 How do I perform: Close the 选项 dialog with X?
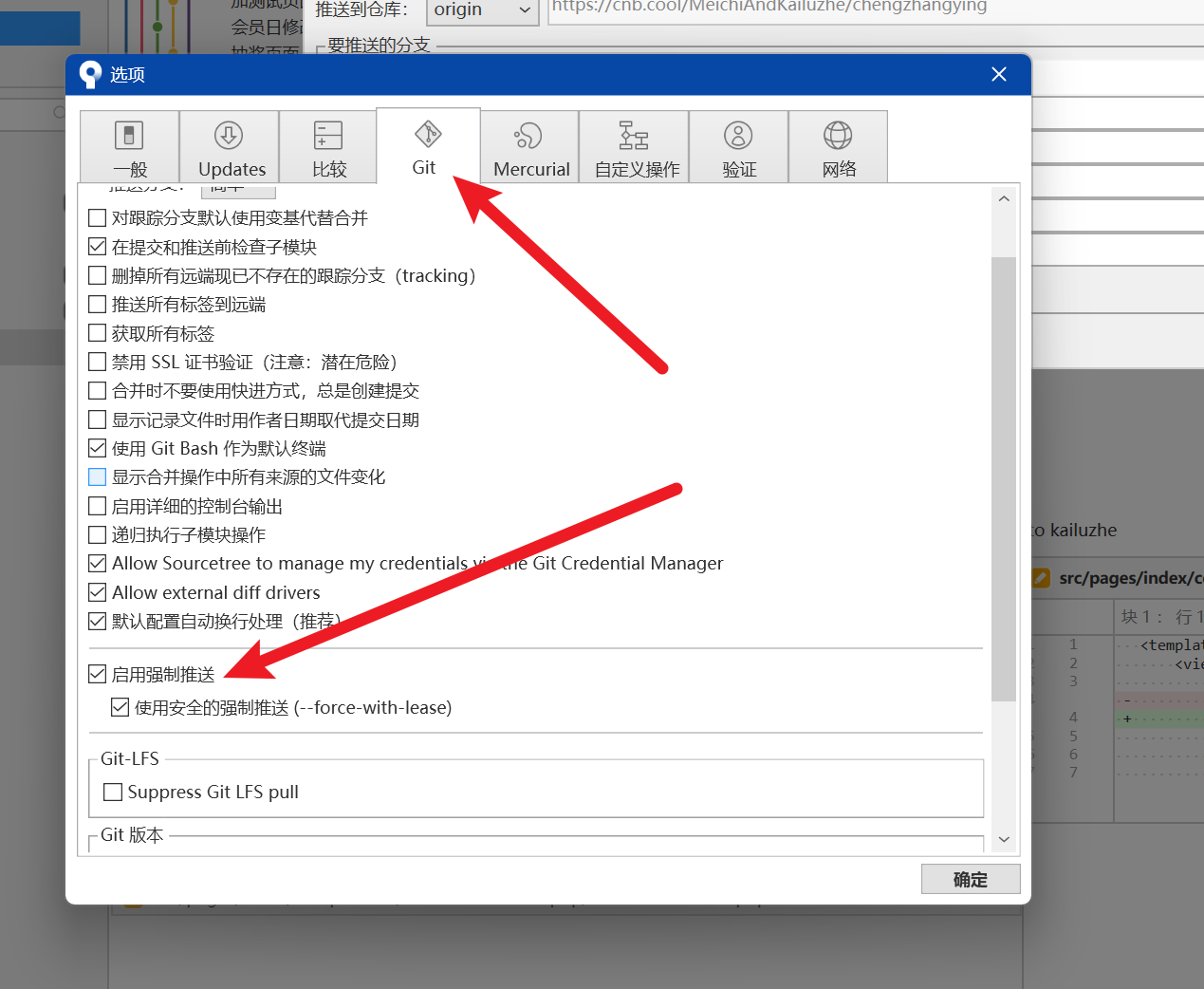coord(999,74)
